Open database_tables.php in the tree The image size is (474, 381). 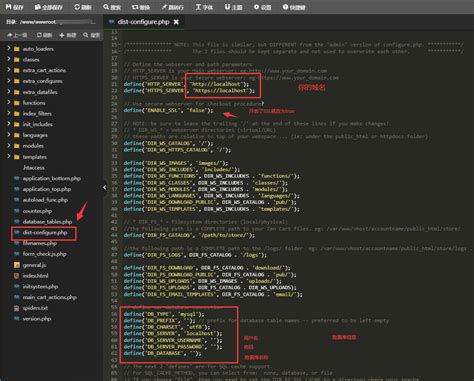tap(47, 221)
